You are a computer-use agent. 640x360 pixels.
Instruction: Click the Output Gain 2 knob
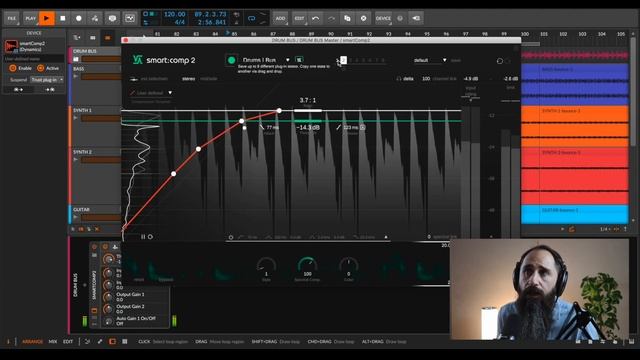108,309
